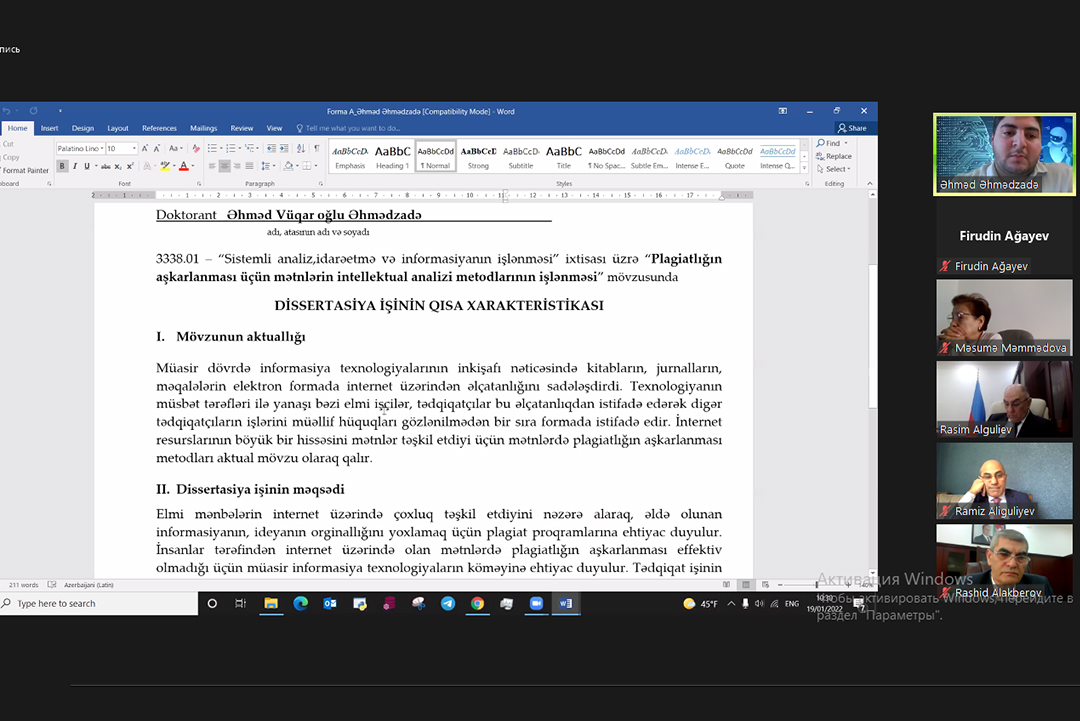Select the Heading 1 style

tap(391, 155)
